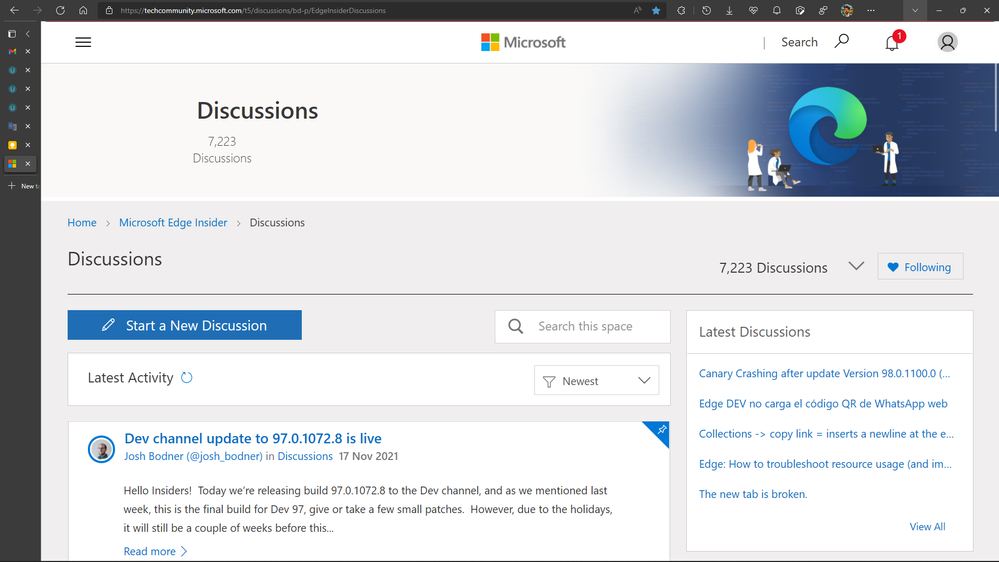Open the browser profile avatar
The height and width of the screenshot is (562, 999).
click(x=847, y=10)
